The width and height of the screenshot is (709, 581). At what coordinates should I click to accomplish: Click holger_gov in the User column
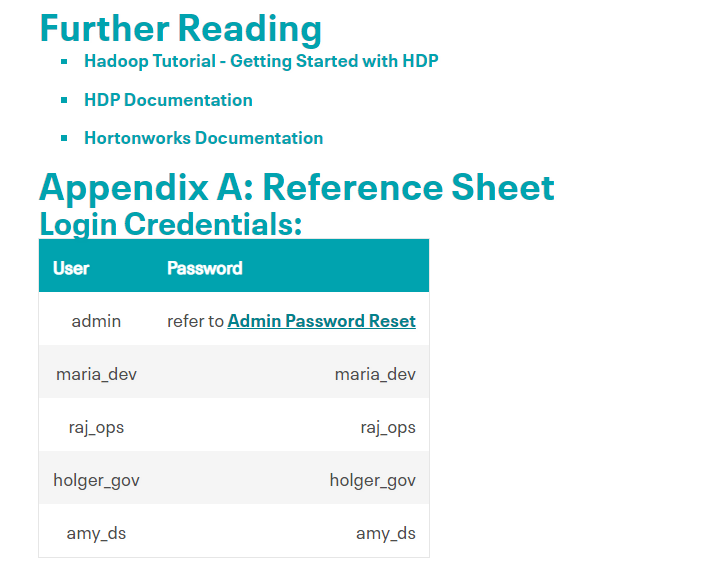tap(96, 480)
